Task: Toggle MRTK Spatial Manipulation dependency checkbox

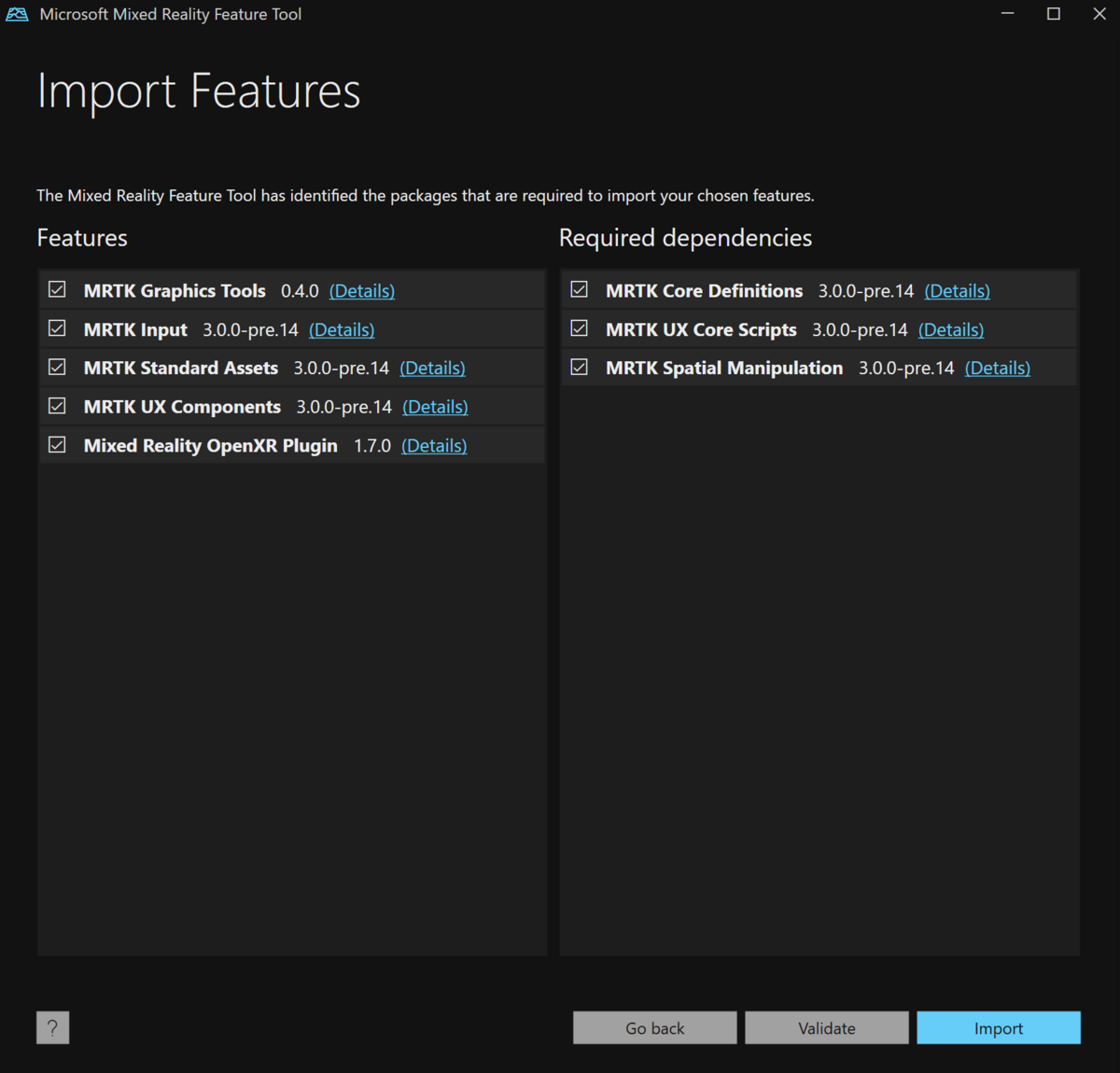Action: 580,368
